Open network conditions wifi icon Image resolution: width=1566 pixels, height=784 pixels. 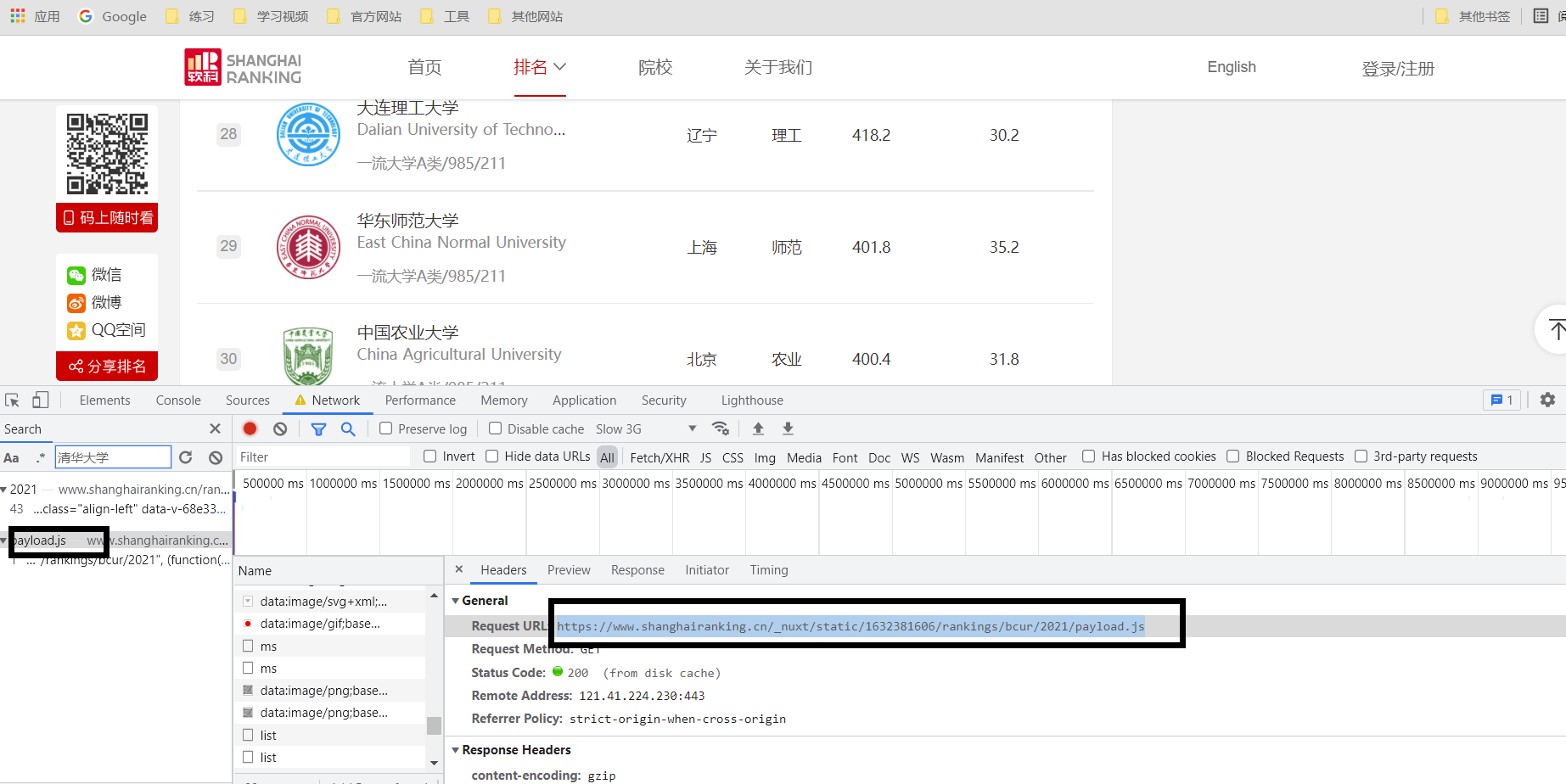[721, 428]
